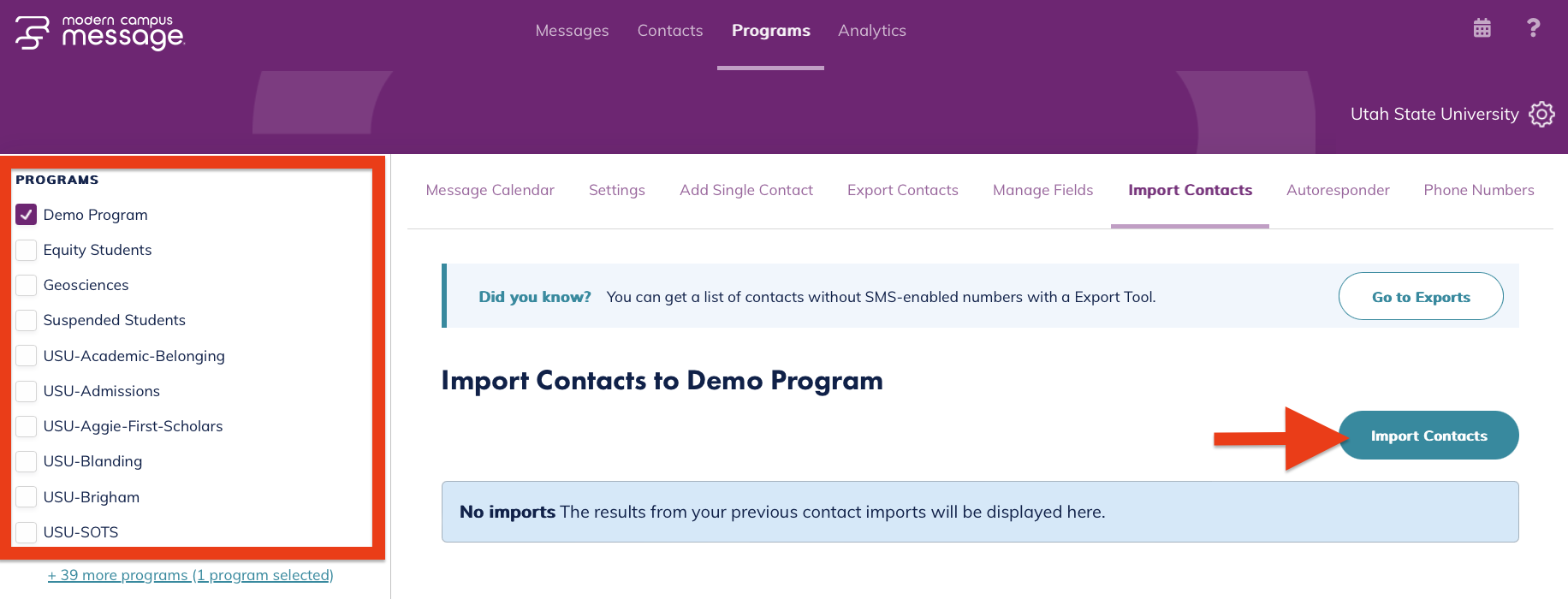Viewport: 1568px width, 599px height.
Task: Open the Manage Fields tab
Action: tap(1042, 190)
